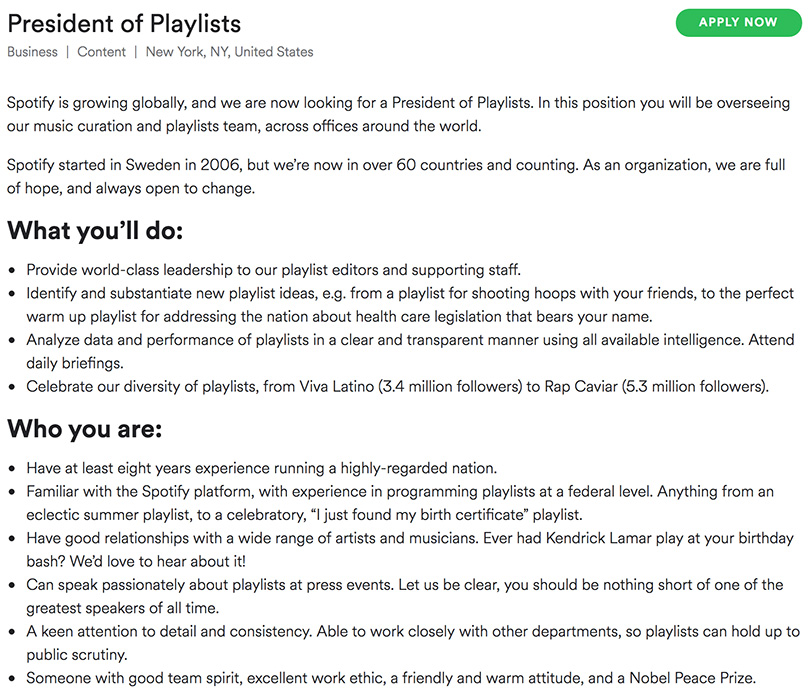
Task: Click the New York, NY location link
Action: [229, 52]
